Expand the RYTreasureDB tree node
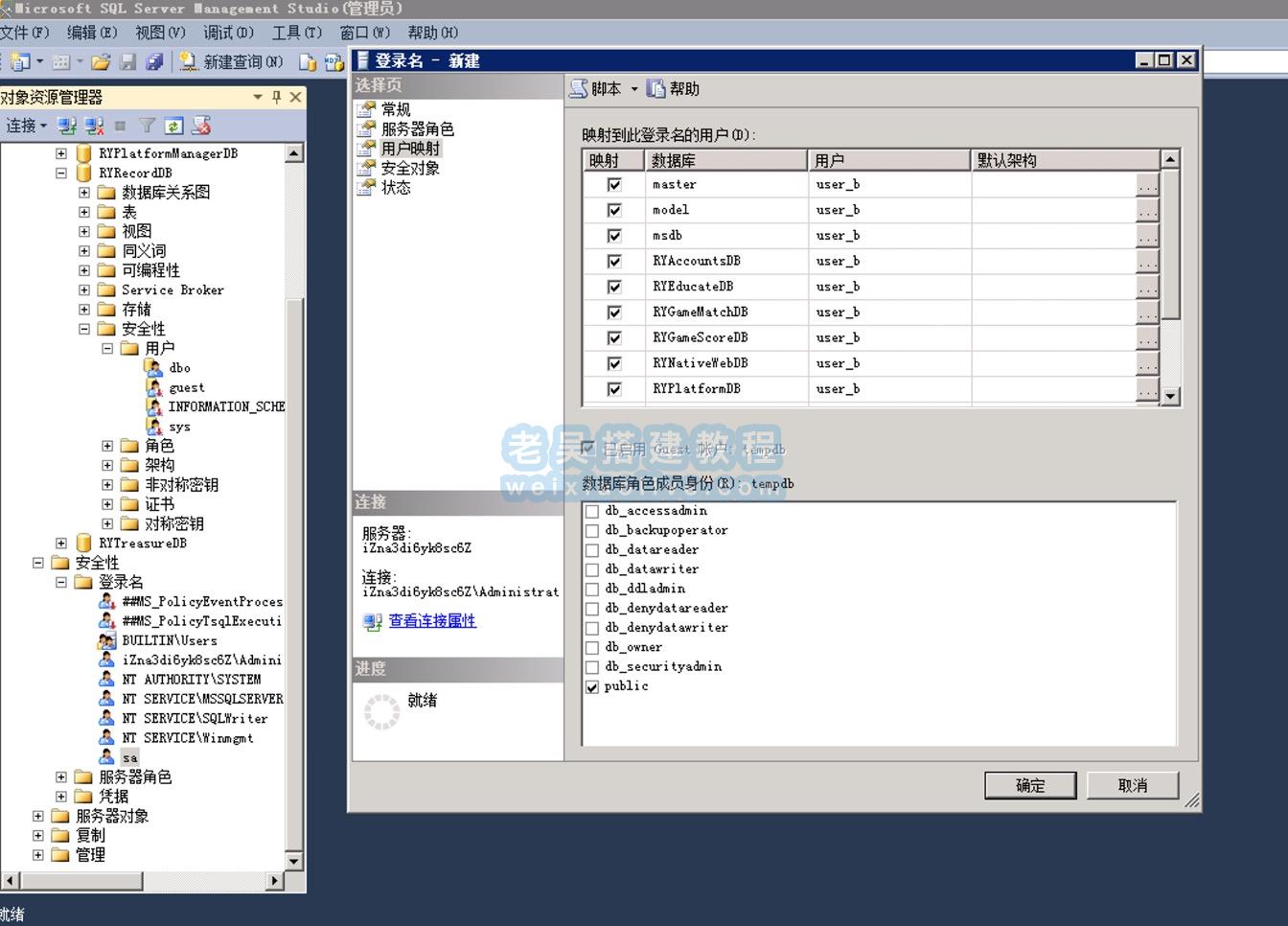Image resolution: width=1288 pixels, height=926 pixels. click(x=60, y=543)
